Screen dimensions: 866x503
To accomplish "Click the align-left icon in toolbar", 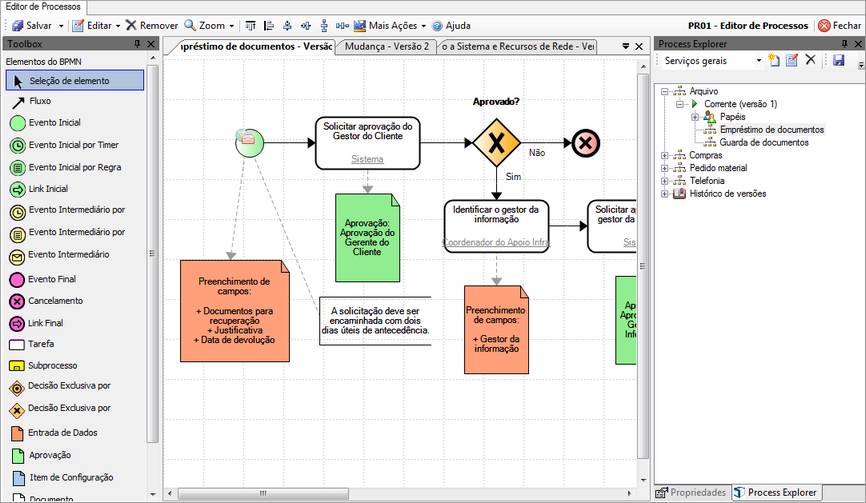I will [268, 25].
